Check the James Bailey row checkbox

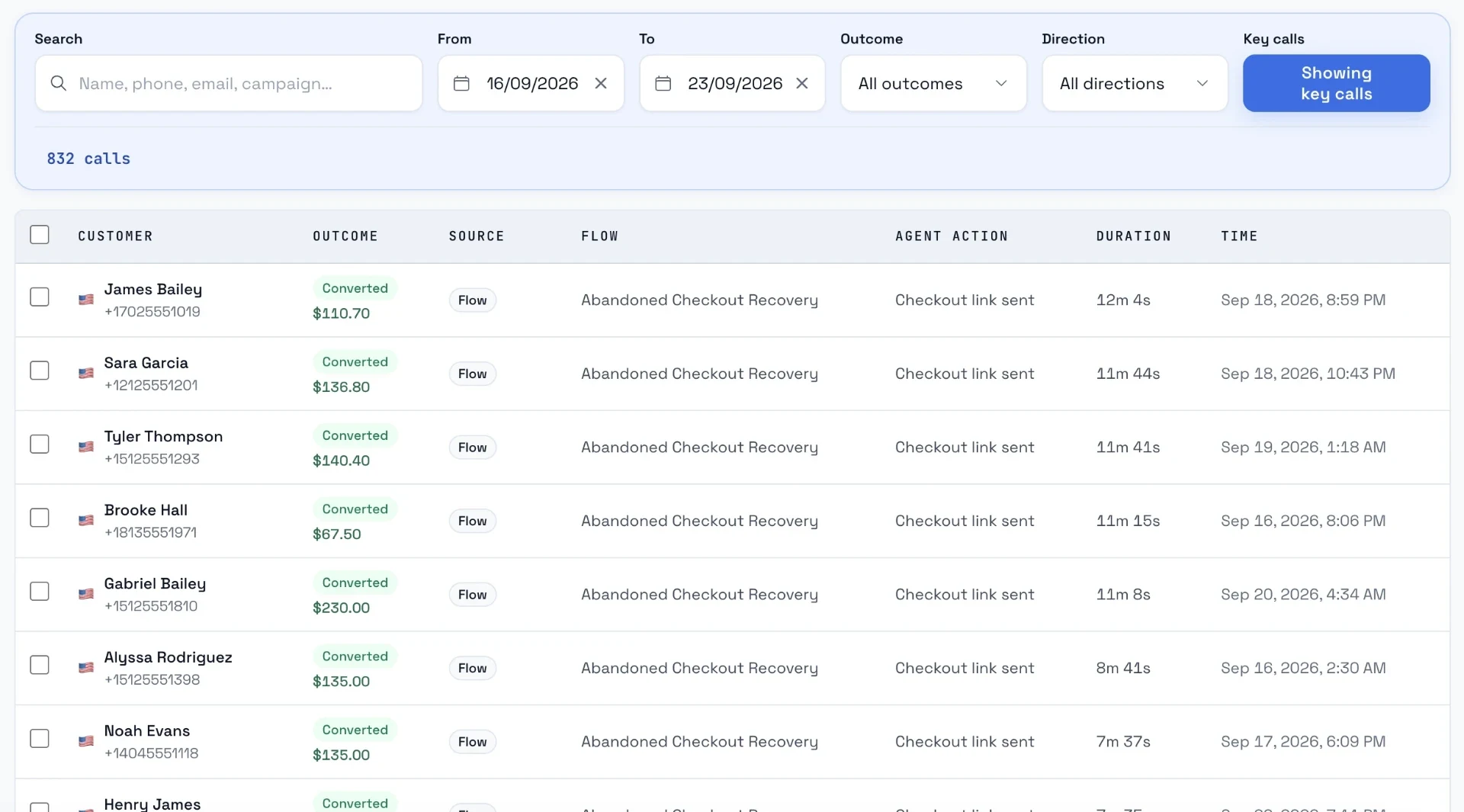[x=40, y=297]
